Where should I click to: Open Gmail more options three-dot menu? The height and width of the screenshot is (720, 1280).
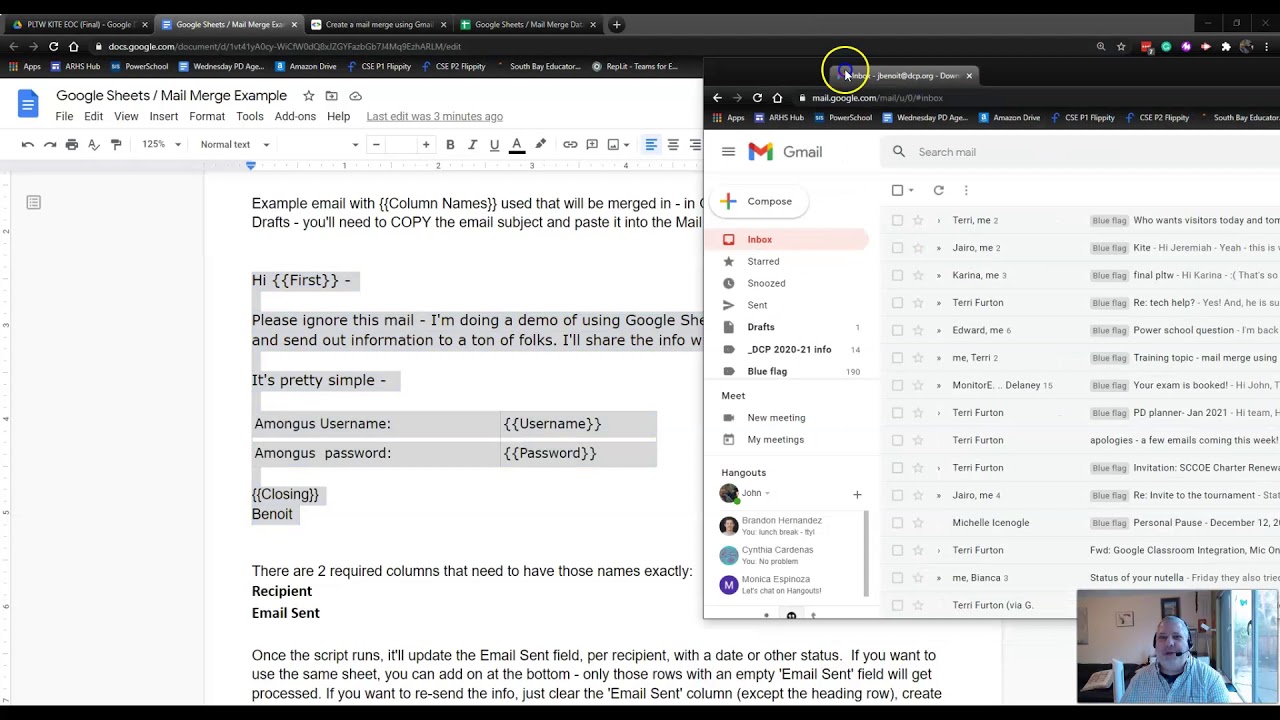966,190
